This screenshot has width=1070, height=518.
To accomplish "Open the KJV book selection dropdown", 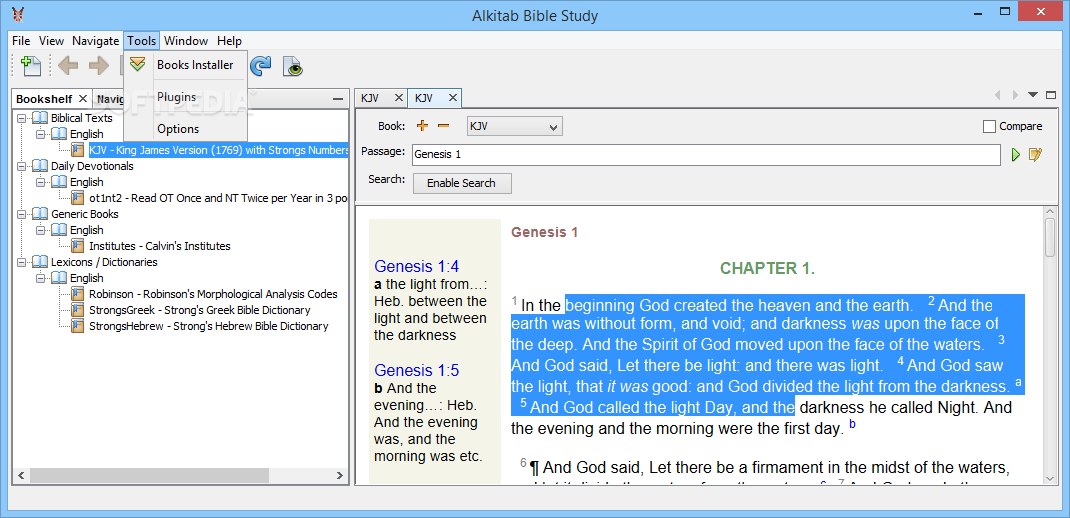I will click(x=515, y=126).
